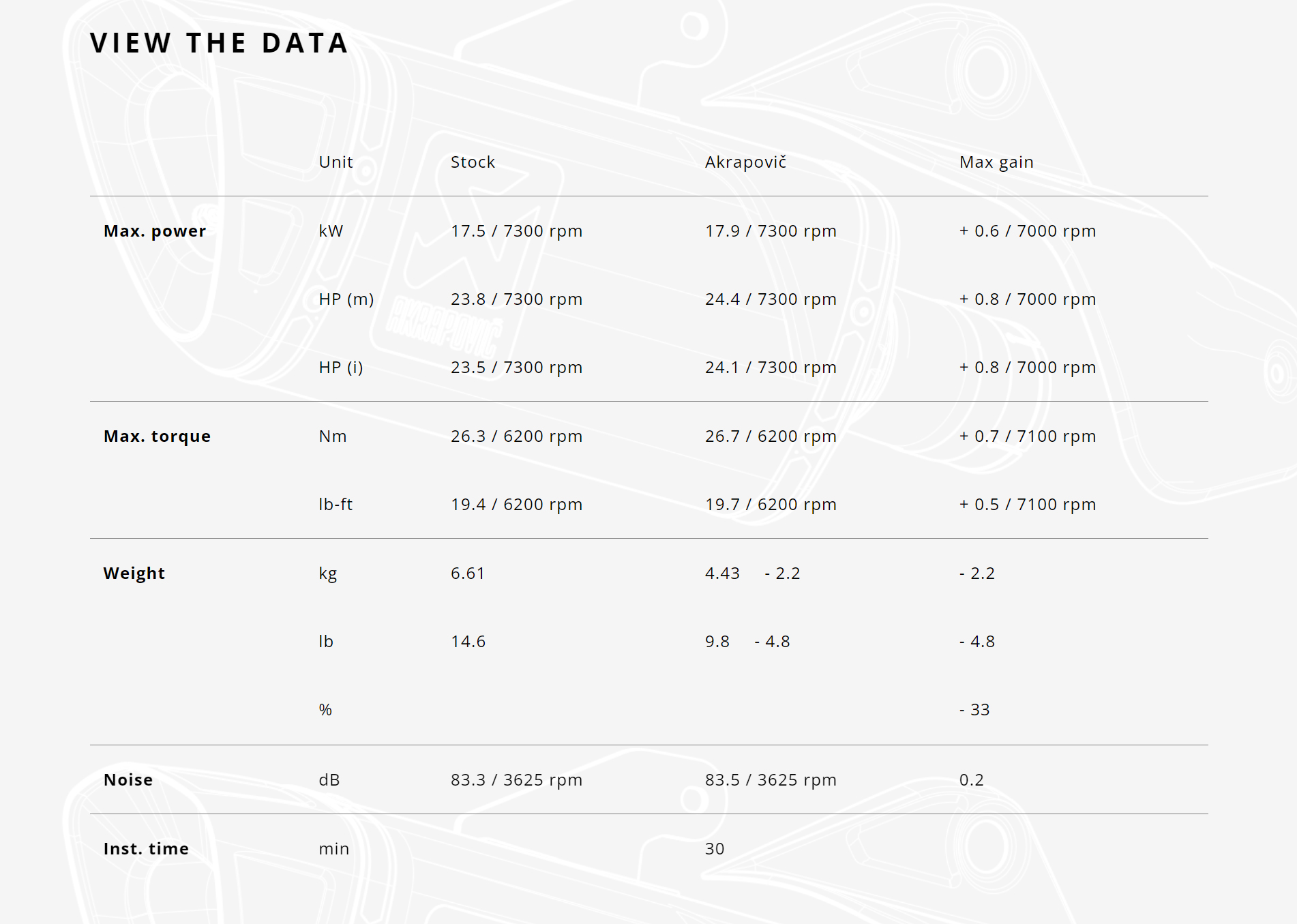Screen dimensions: 1297x924
Task: Click max gain in the HP (m) row
Action: point(1028,299)
